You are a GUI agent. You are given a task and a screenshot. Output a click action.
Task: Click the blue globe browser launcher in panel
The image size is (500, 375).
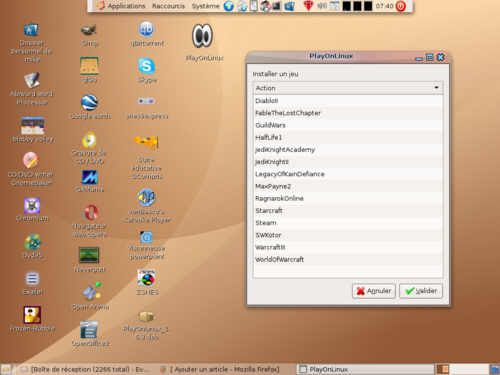tap(228, 6)
